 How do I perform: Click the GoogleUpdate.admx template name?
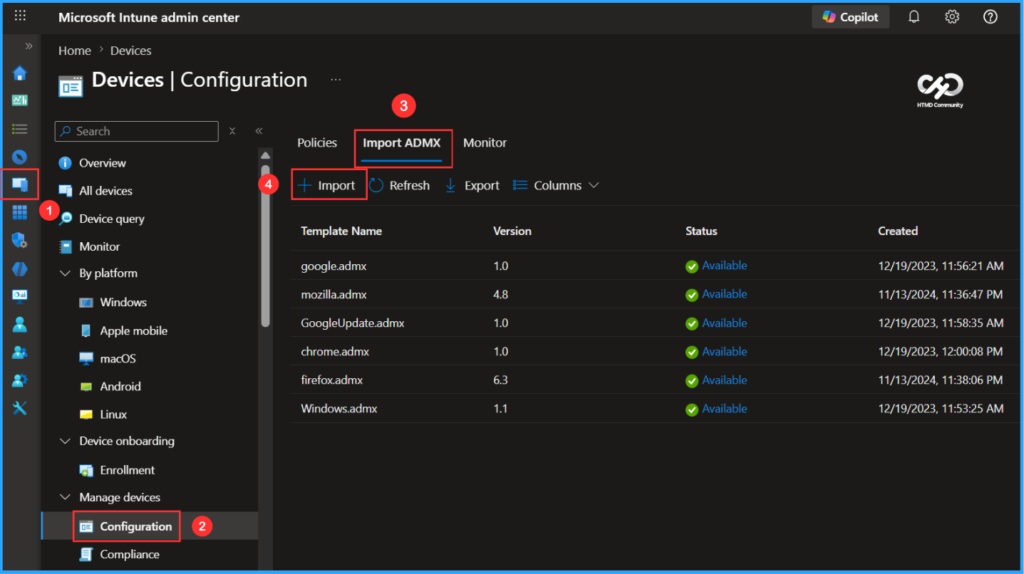click(352, 323)
